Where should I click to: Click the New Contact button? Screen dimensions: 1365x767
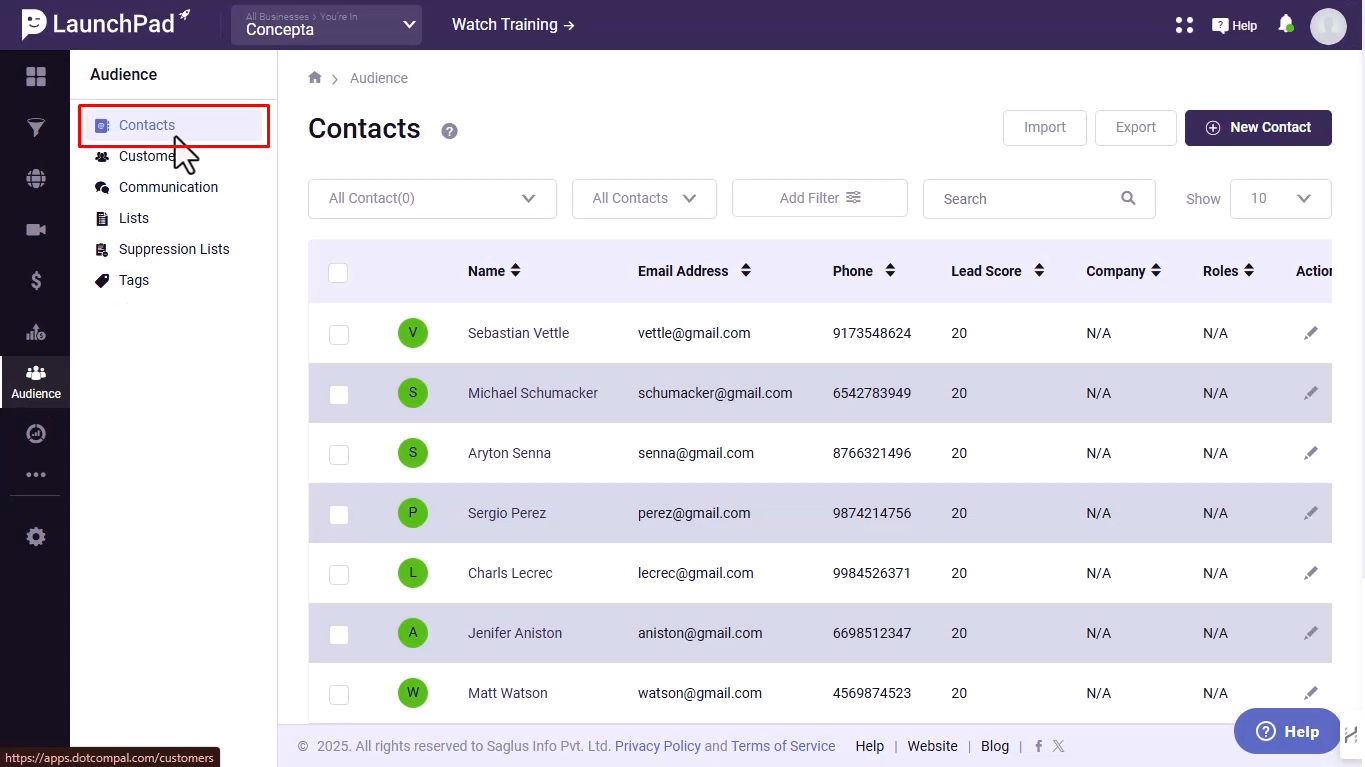point(1258,127)
